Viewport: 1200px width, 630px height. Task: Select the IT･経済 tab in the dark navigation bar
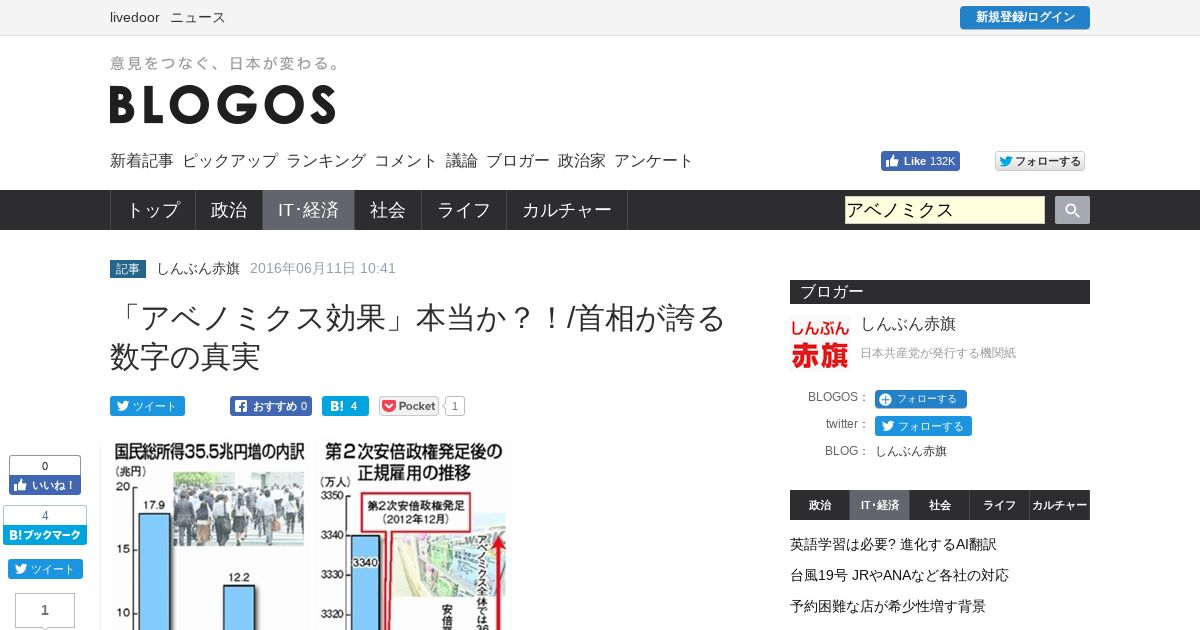pyautogui.click(x=309, y=210)
